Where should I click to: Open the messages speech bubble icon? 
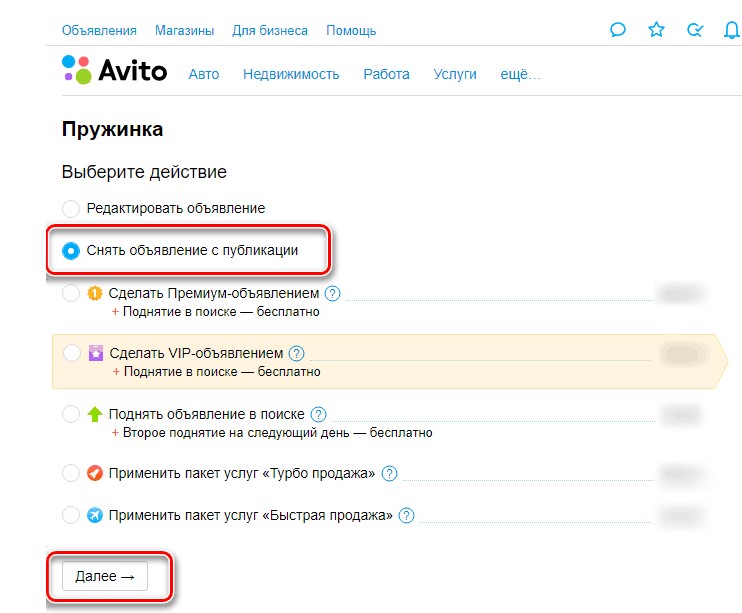pyautogui.click(x=618, y=30)
